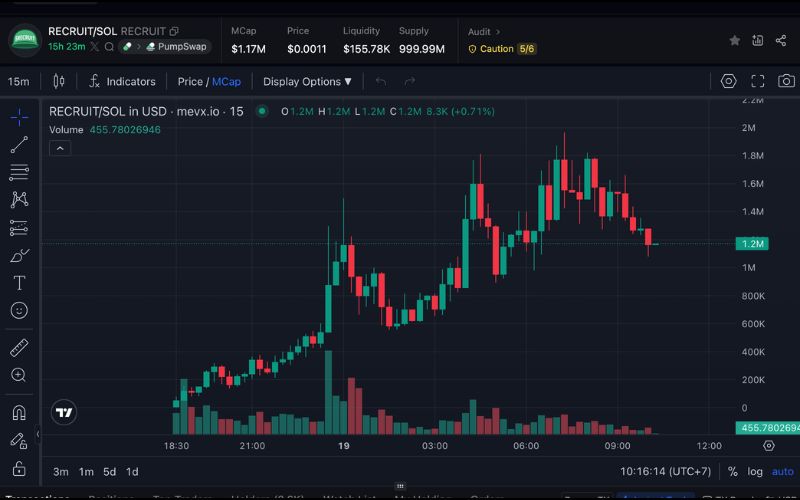Toggle log scale on price axis
The width and height of the screenshot is (800, 500).
754,471
